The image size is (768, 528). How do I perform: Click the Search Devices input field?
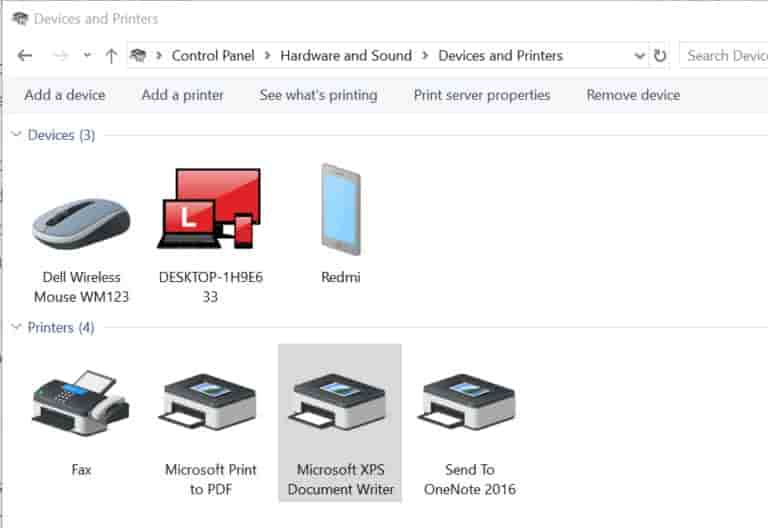tap(724, 56)
